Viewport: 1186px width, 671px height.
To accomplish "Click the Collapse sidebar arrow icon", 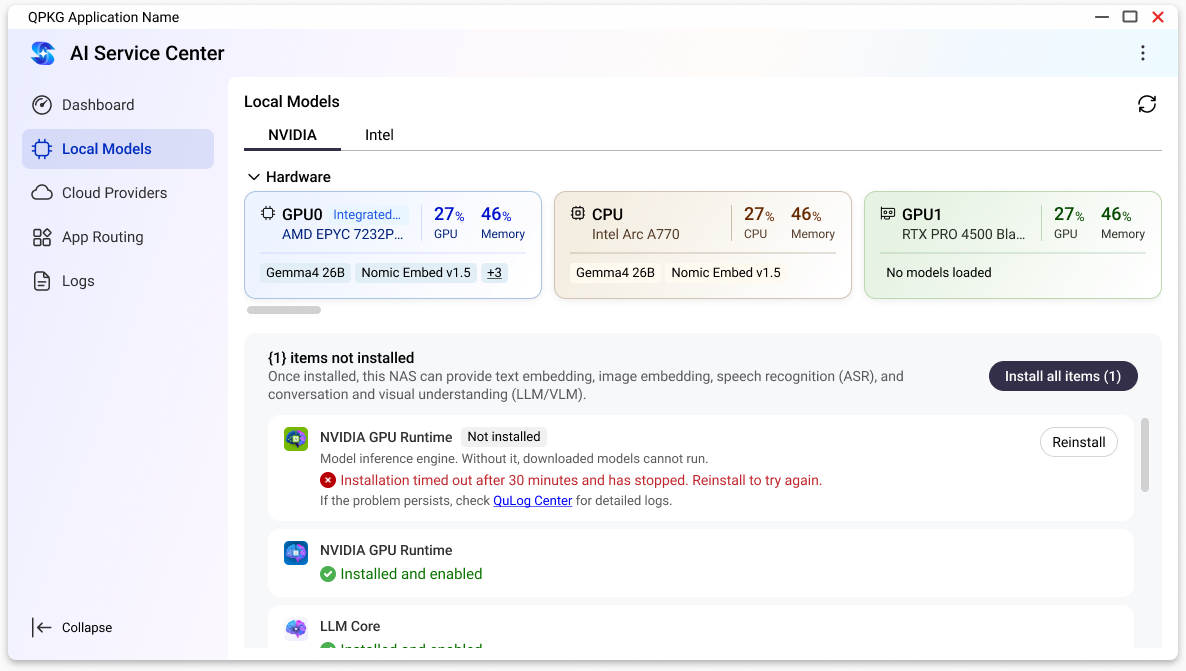I will pos(42,627).
